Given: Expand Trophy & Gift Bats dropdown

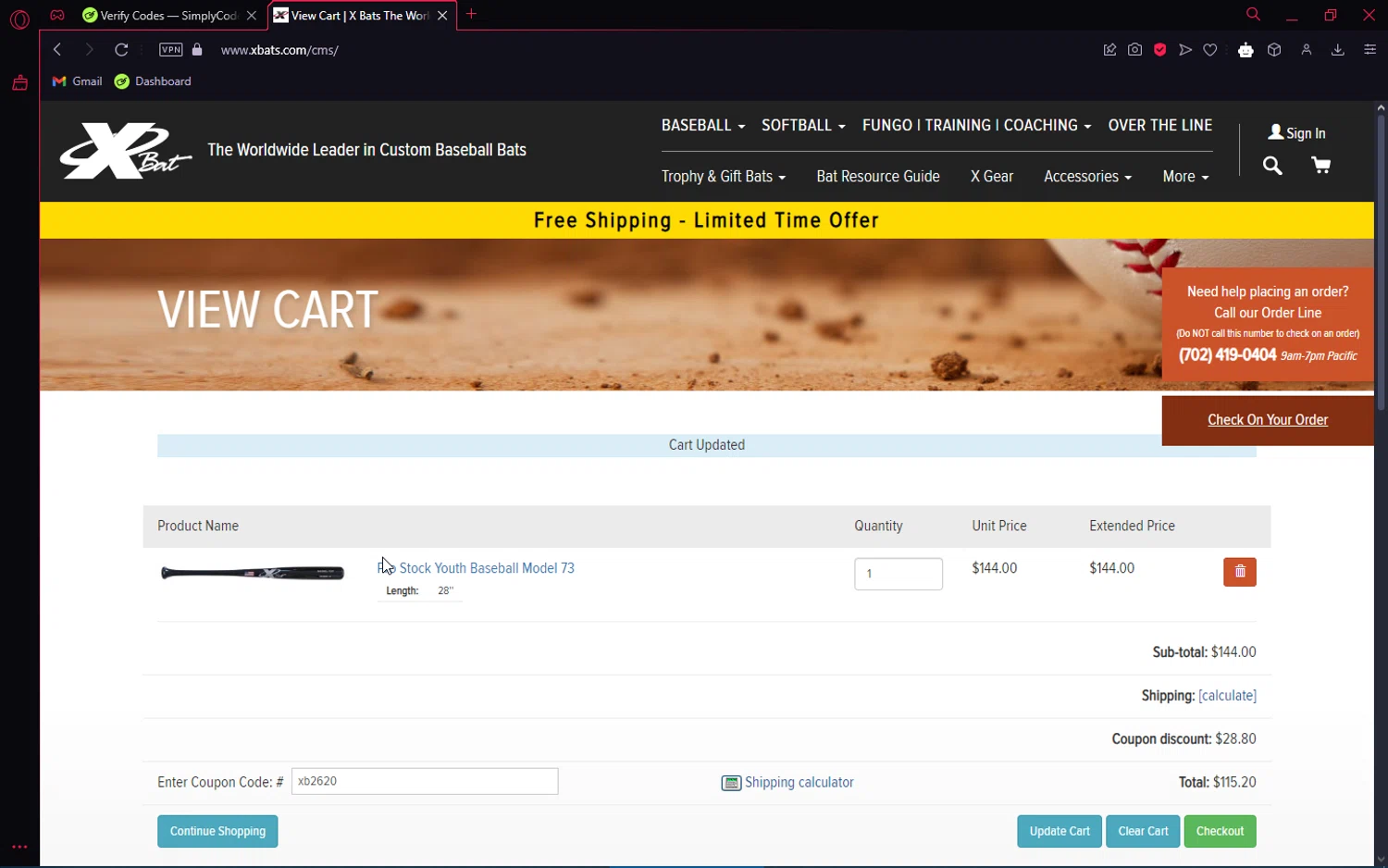Looking at the screenshot, I should pos(724,176).
